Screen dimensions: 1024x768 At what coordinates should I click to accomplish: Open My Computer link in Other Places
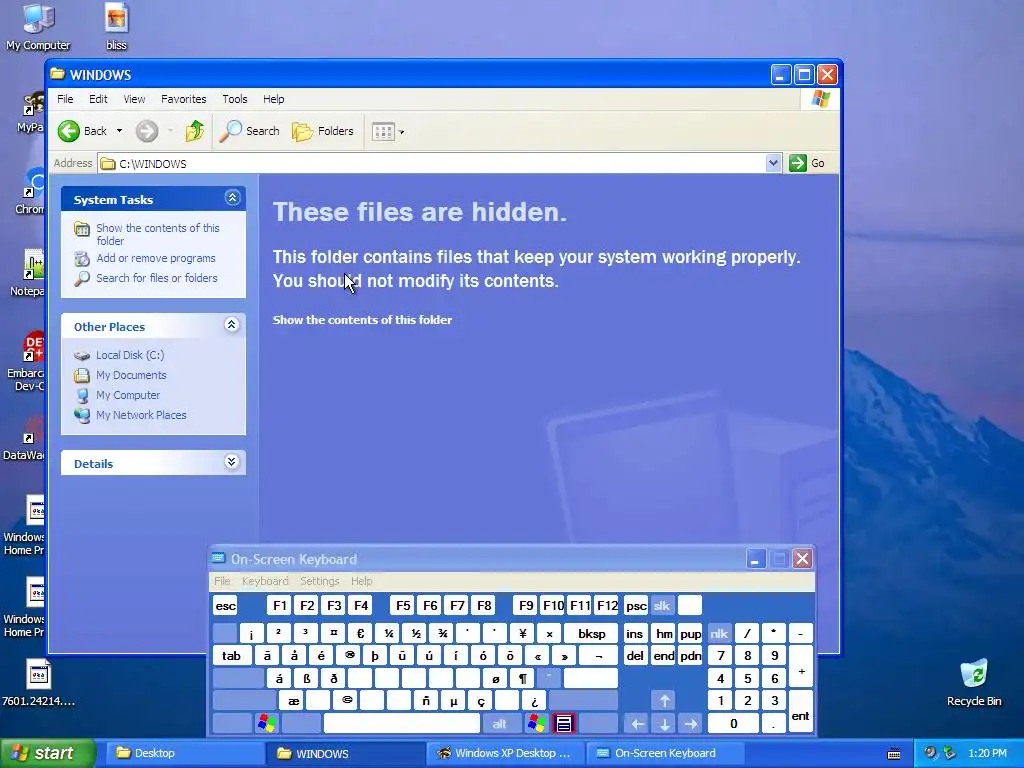(127, 395)
